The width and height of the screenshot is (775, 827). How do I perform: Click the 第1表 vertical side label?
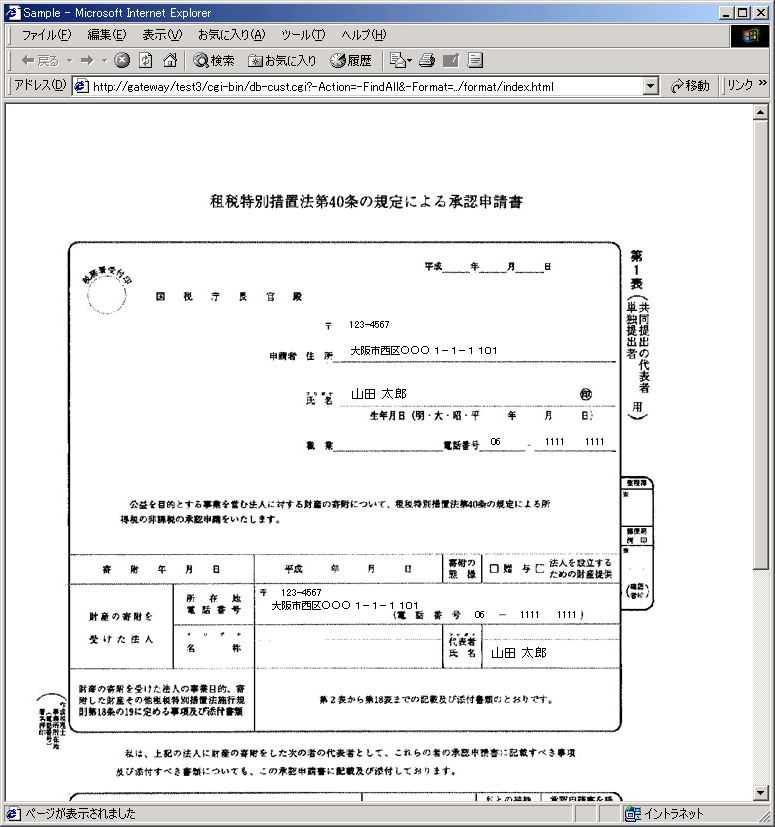tap(637, 270)
